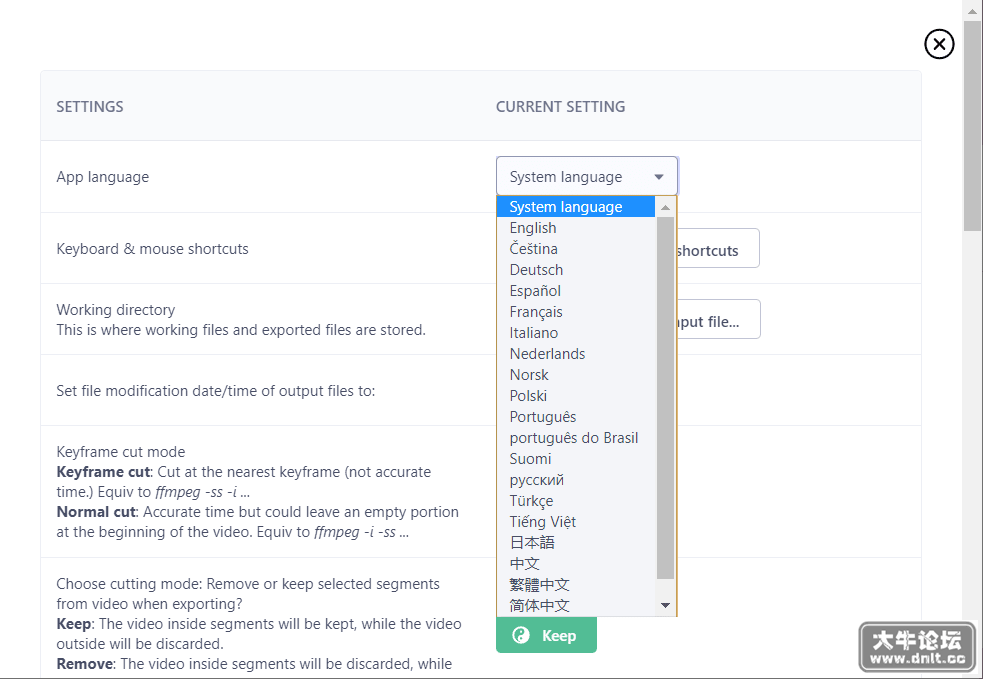The image size is (983, 679).
Task: Choose 日本語 in the language dropdown
Action: 576,543
